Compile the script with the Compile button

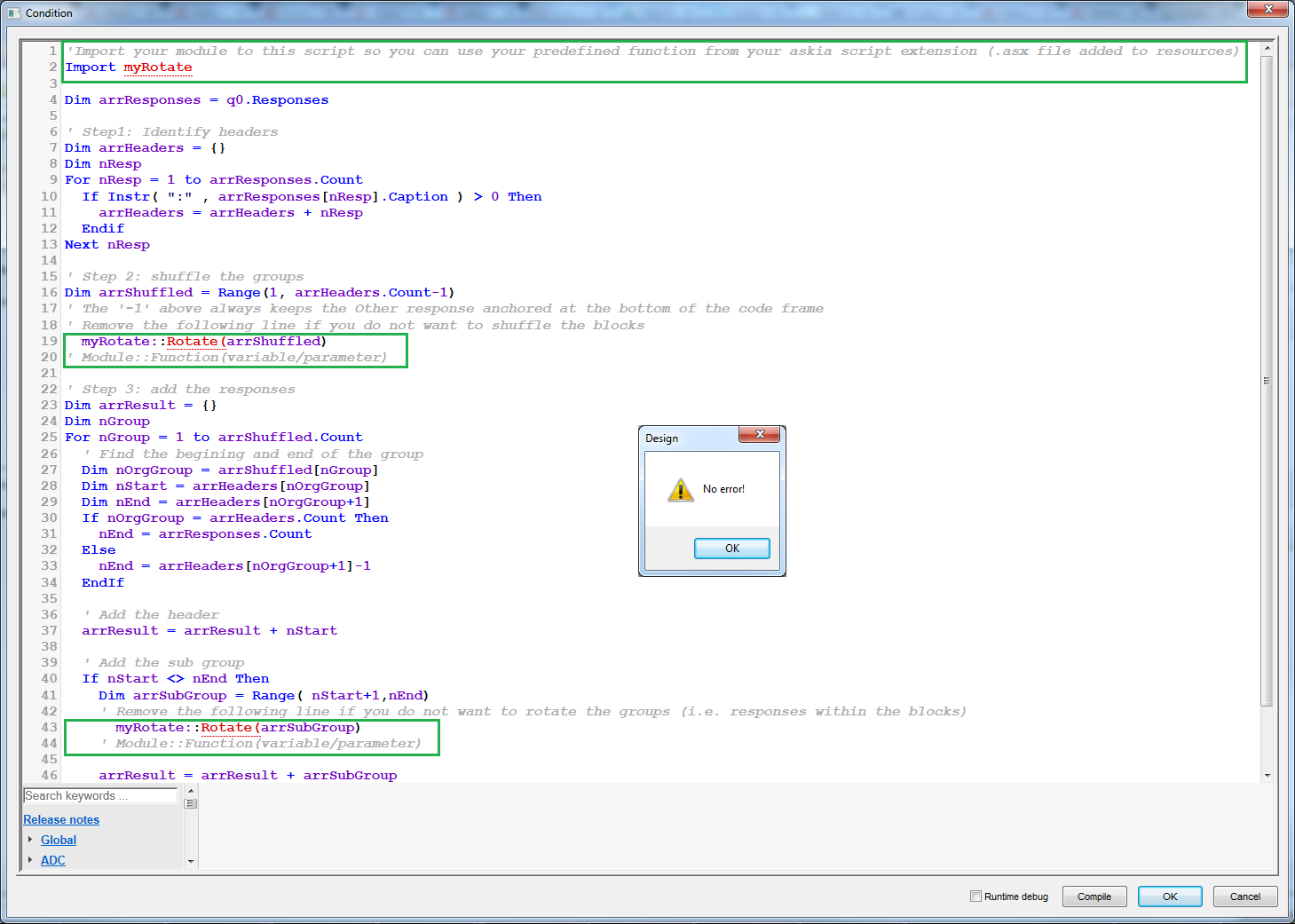(1094, 896)
